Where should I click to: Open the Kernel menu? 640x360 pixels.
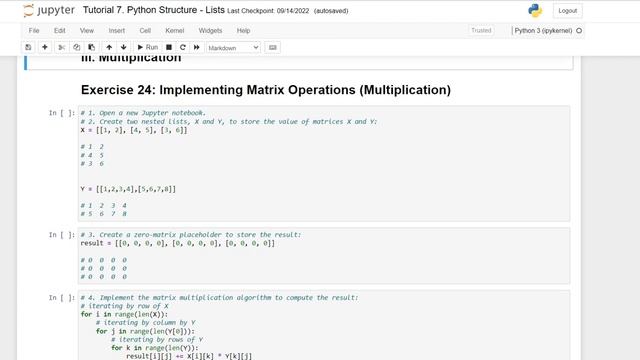(175, 31)
